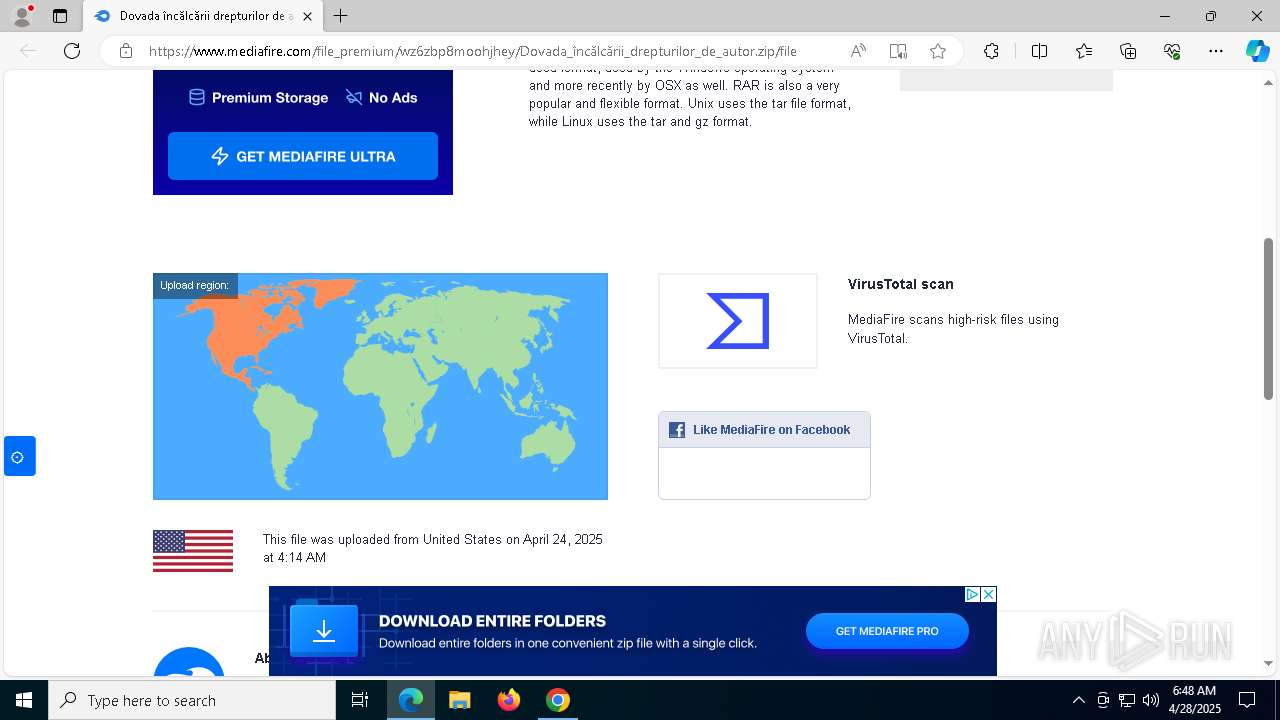Open the clock and date flyout
Image resolution: width=1280 pixels, height=720 pixels.
point(1195,700)
